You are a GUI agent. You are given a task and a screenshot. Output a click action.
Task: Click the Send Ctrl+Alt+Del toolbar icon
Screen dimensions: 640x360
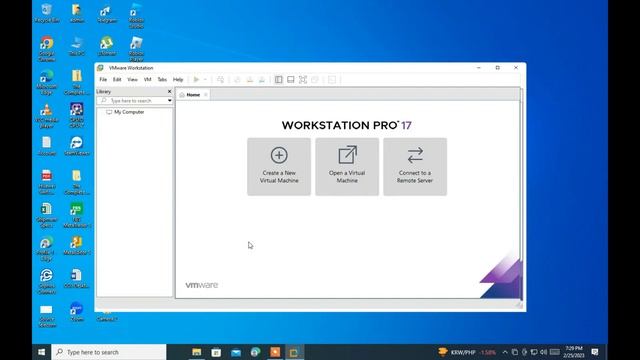click(x=220, y=80)
